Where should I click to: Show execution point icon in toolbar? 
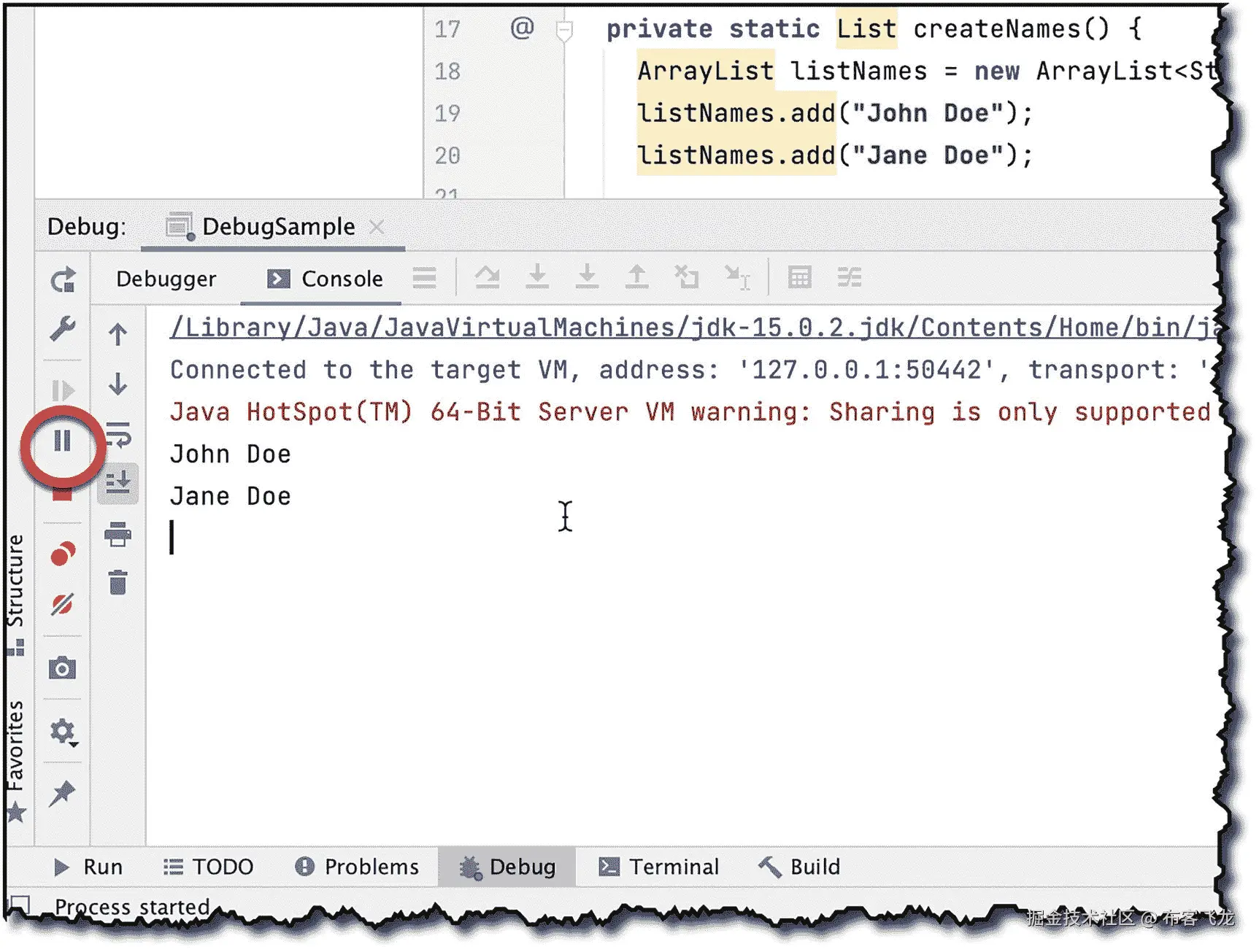coord(424,279)
